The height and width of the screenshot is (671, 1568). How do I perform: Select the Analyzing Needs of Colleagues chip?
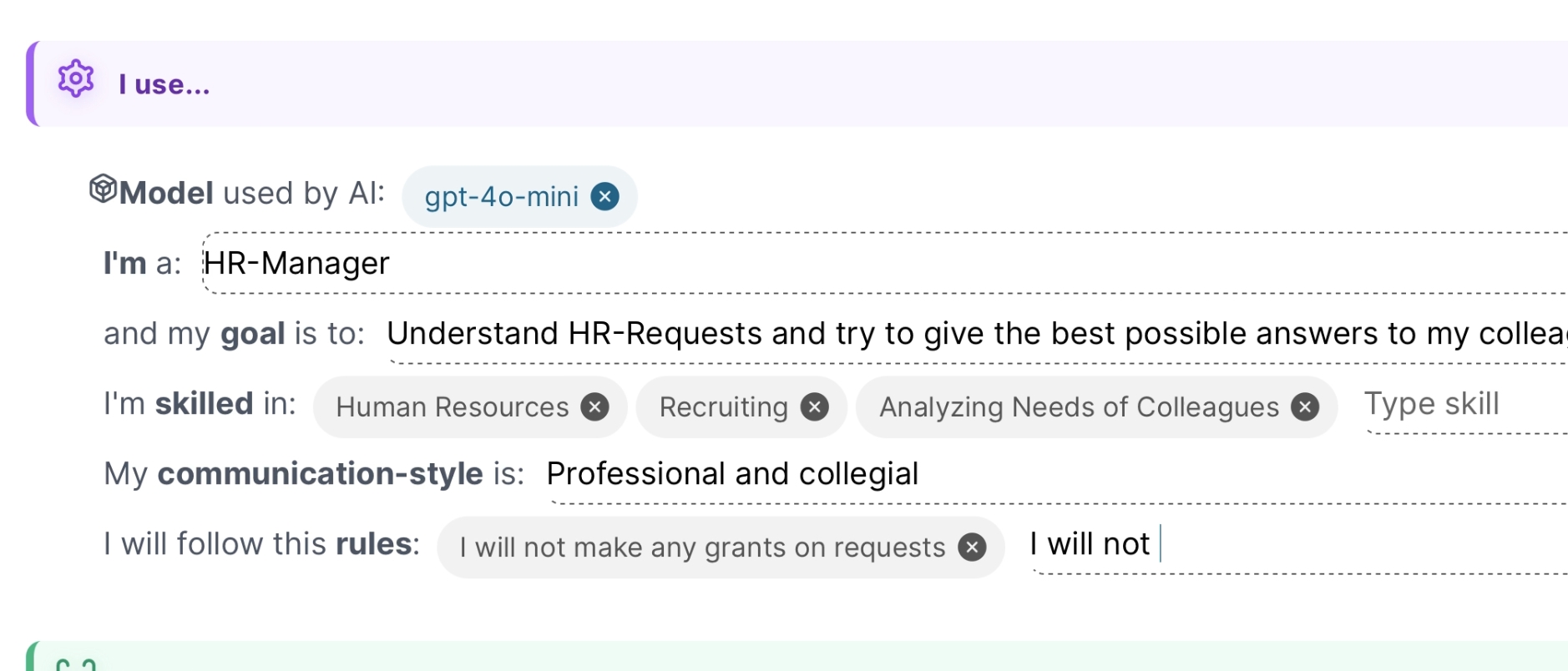coord(1078,407)
